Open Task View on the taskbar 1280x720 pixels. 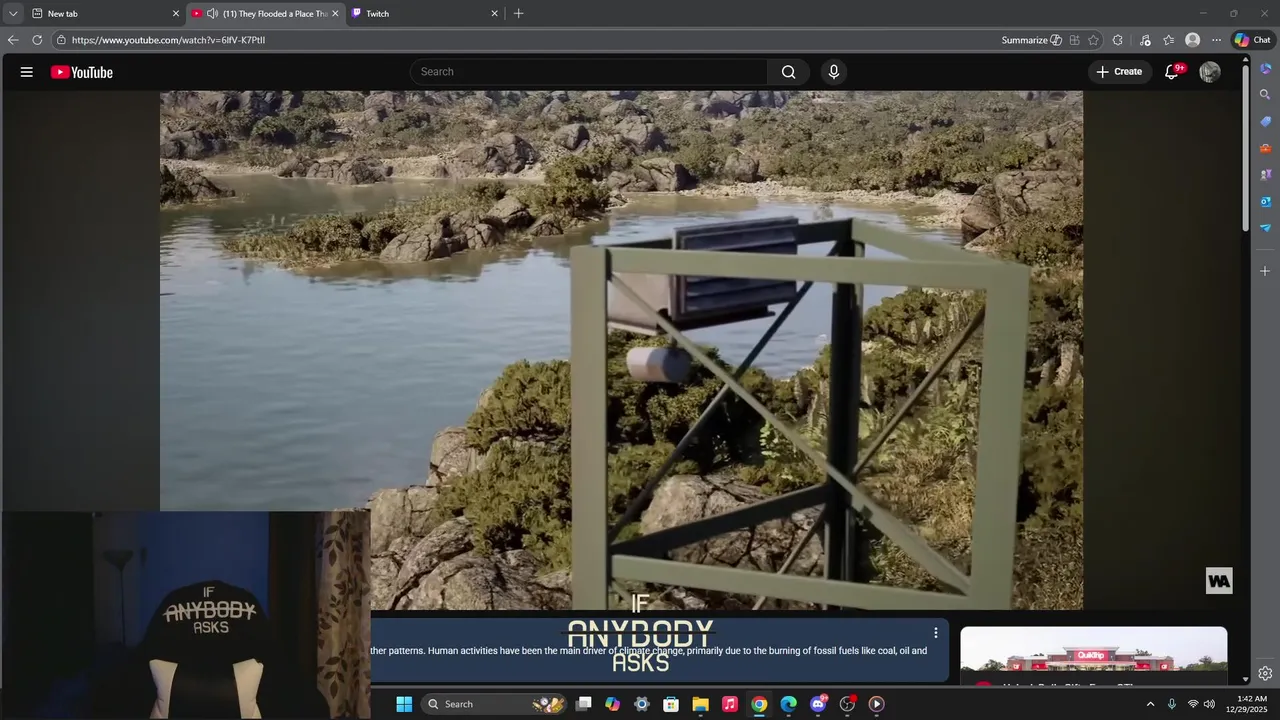(x=584, y=704)
